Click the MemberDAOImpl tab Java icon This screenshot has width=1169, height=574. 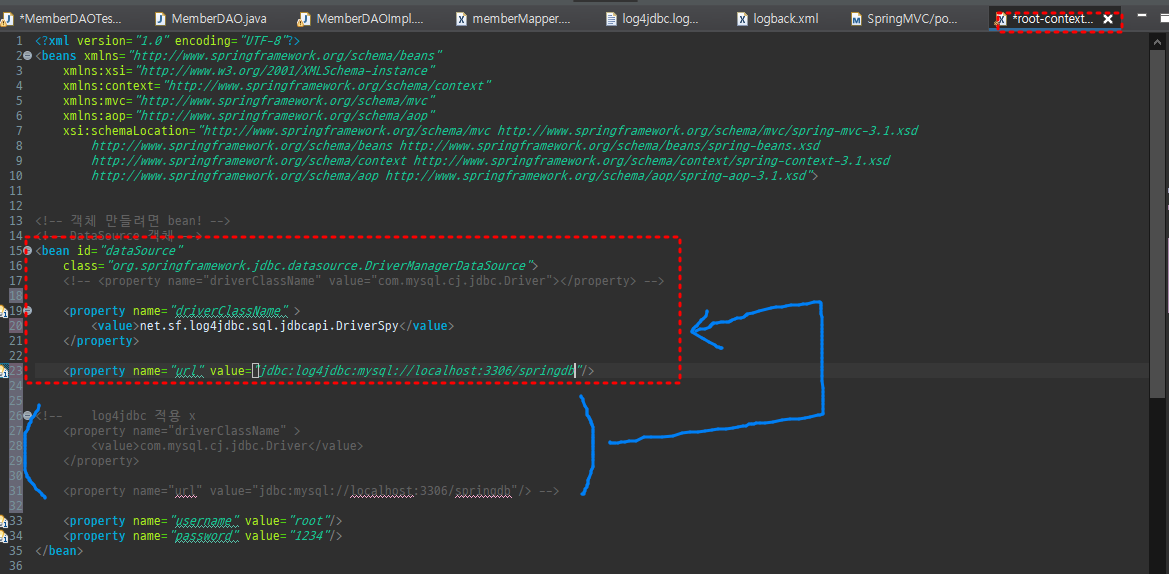click(x=303, y=19)
